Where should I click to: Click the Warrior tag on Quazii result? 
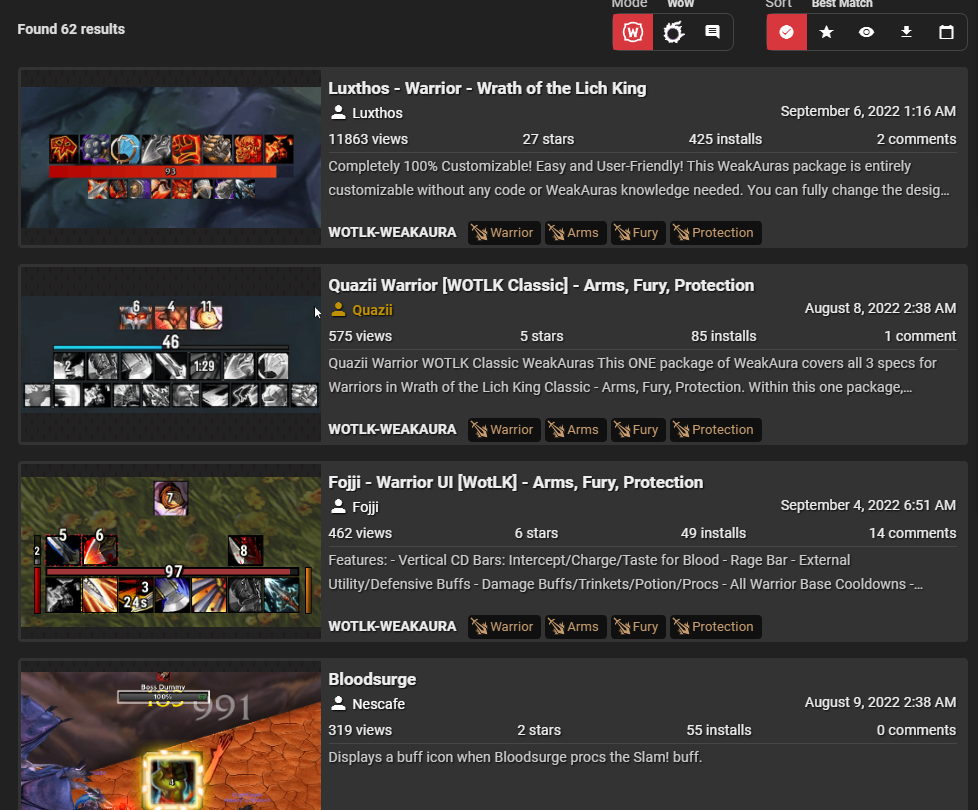tap(504, 430)
